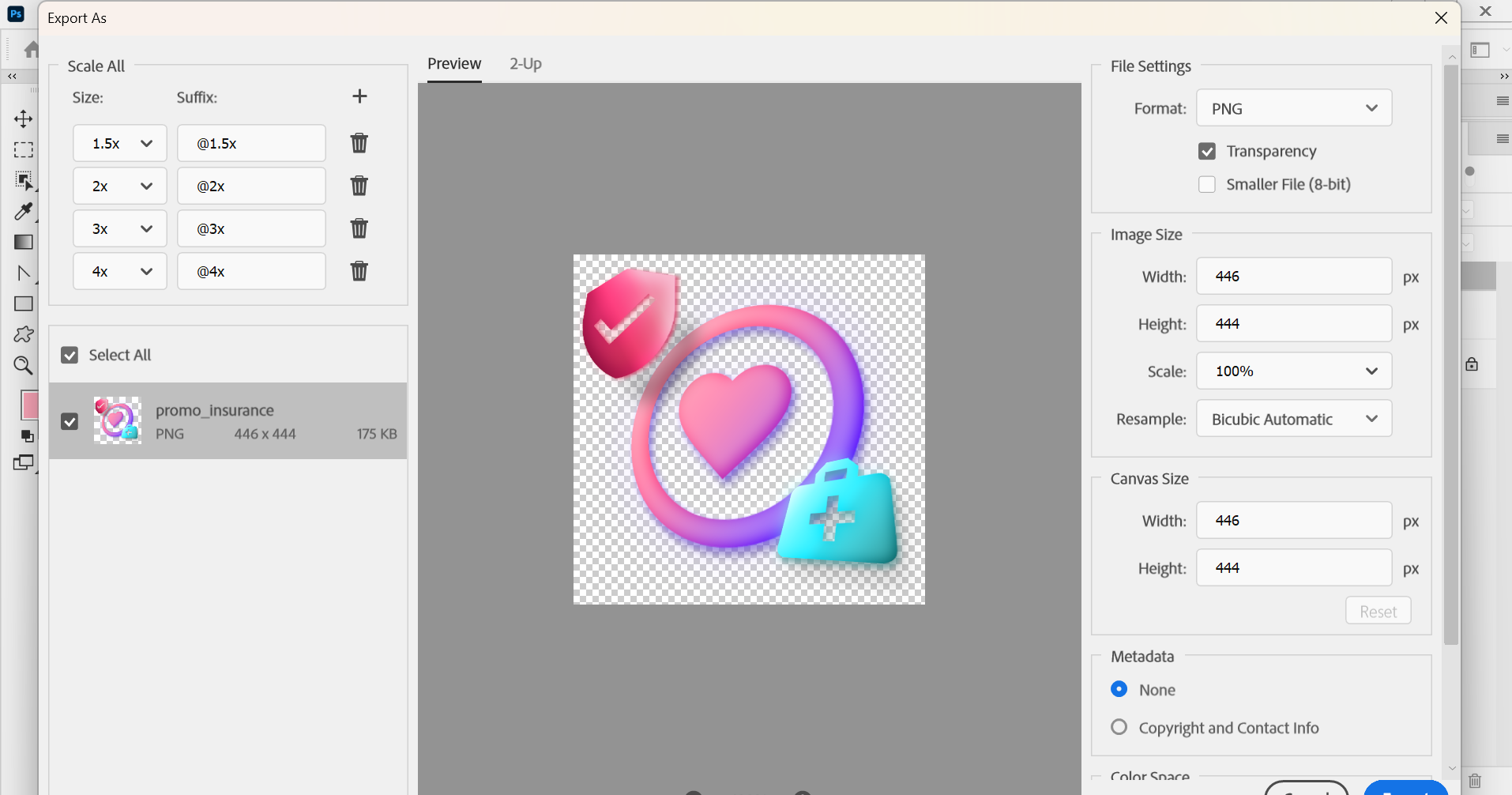Remove the 3x scale entry with trash icon
The image size is (1512, 795).
[359, 228]
